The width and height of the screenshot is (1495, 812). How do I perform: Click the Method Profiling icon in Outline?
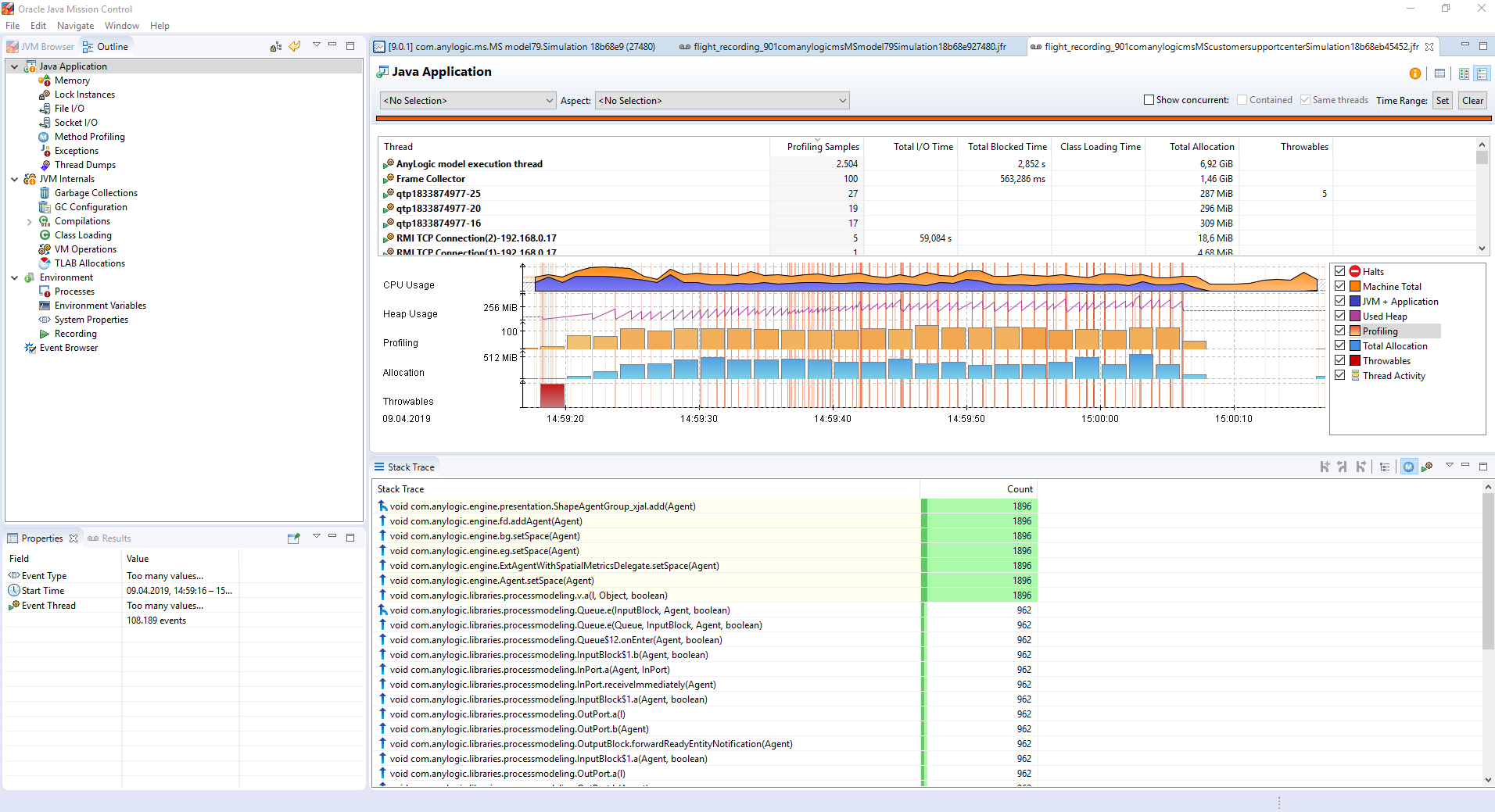coord(45,137)
